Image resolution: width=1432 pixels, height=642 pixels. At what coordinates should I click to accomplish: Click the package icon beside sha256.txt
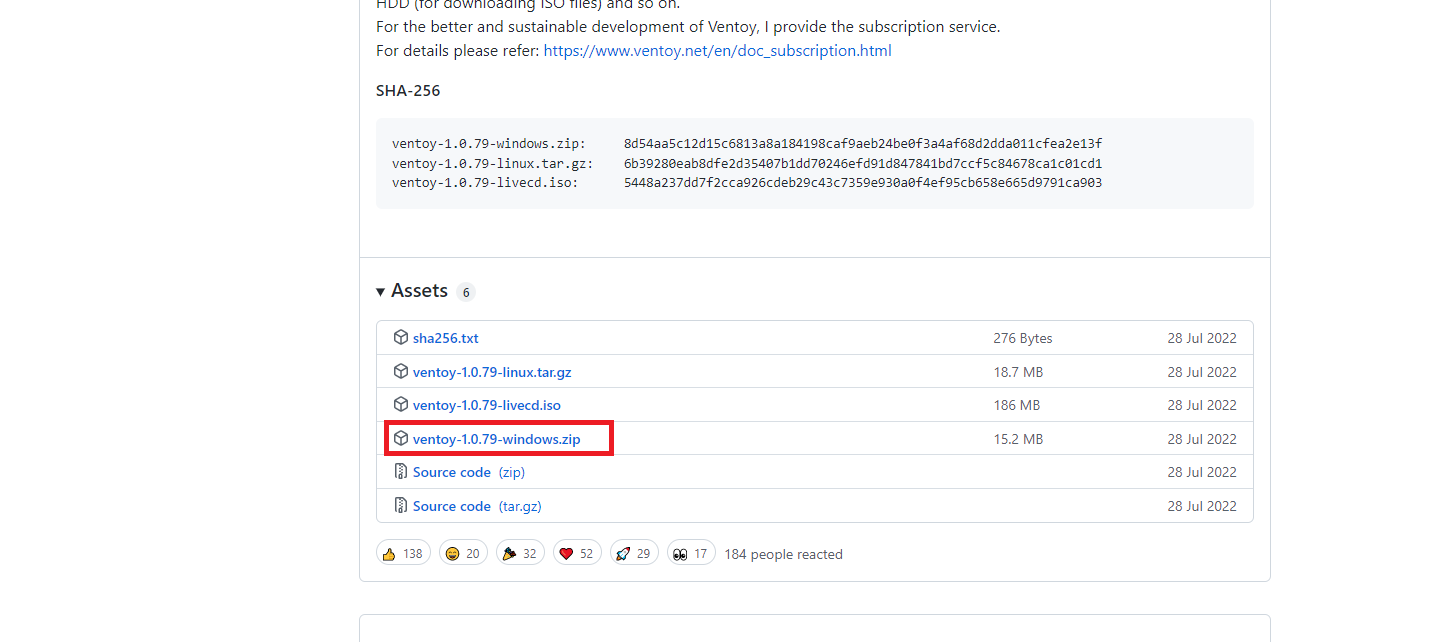401,338
